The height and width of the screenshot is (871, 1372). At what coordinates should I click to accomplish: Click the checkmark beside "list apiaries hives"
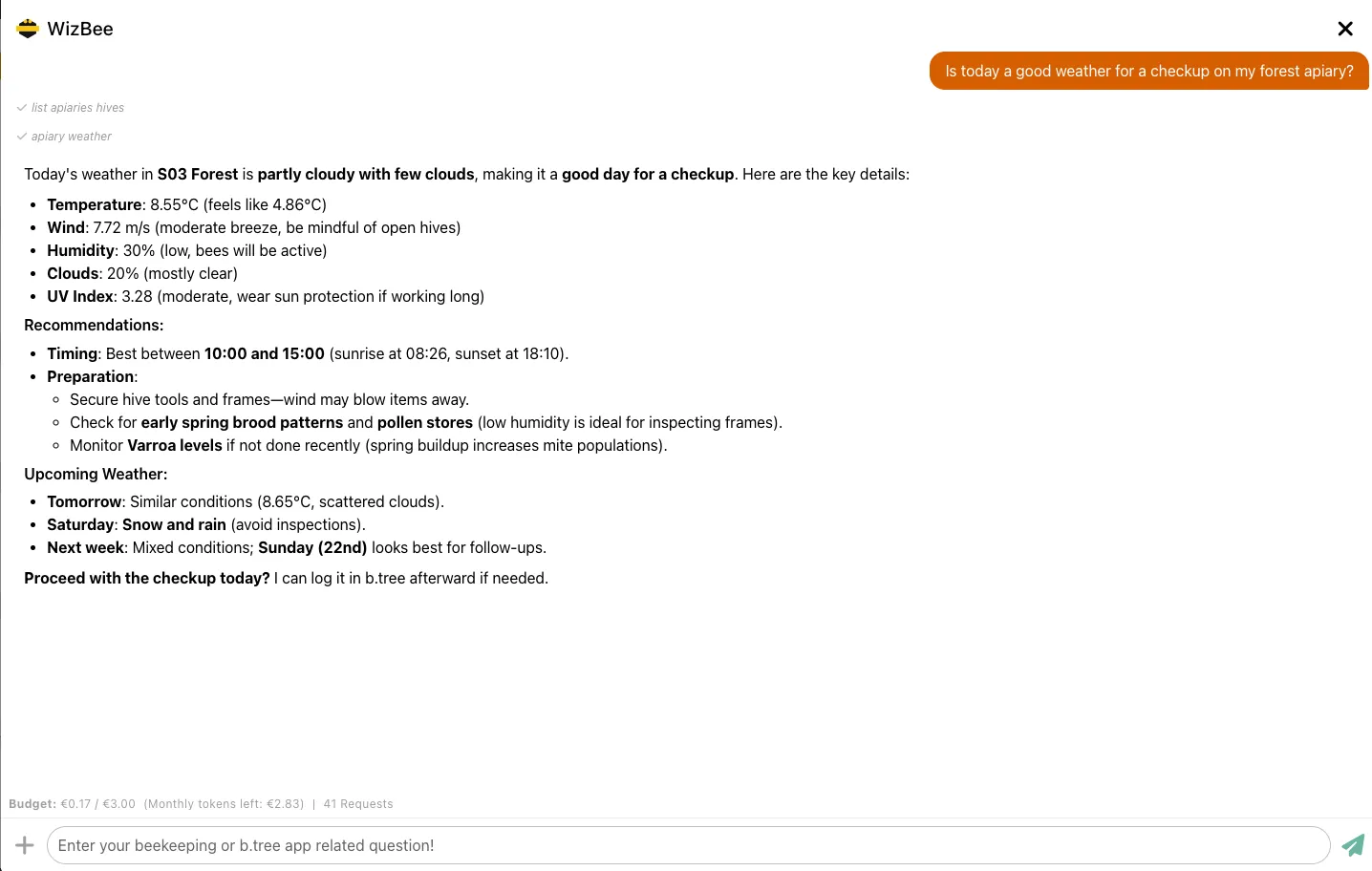pyautogui.click(x=21, y=108)
